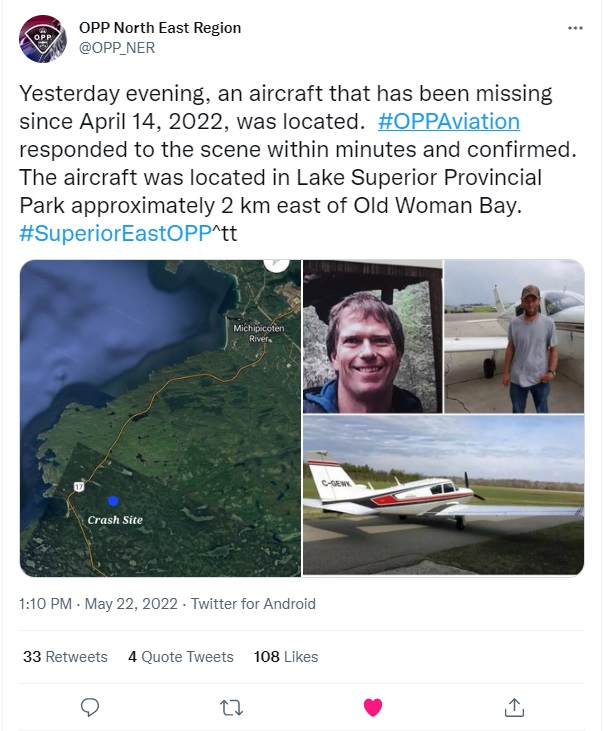Open the three-dot more options menu
This screenshot has width=604, height=731.
(x=574, y=28)
